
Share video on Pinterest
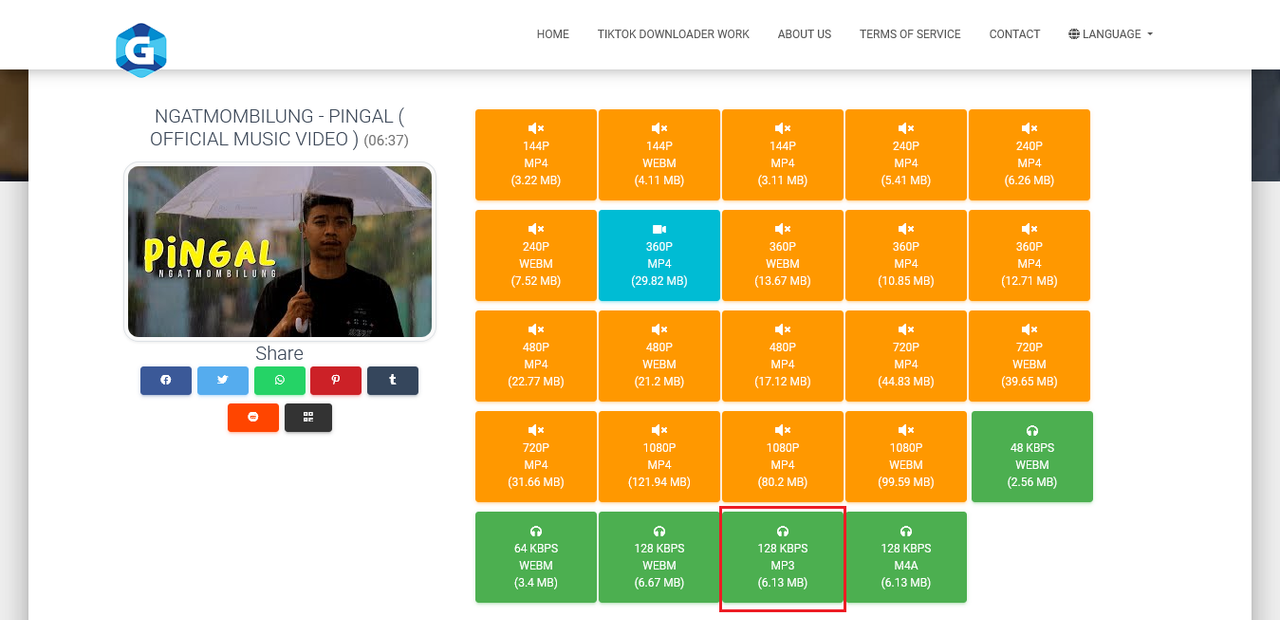336,380
